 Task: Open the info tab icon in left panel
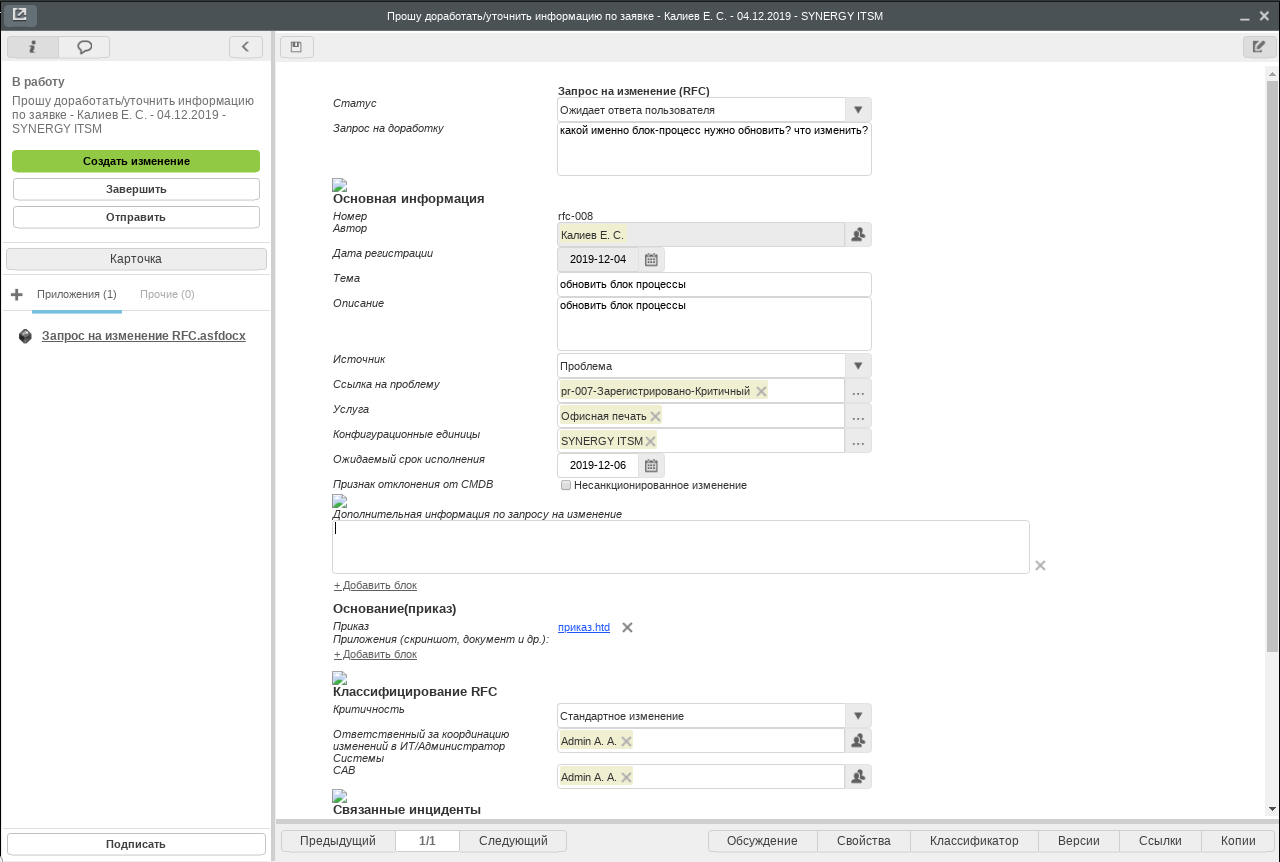pos(33,47)
